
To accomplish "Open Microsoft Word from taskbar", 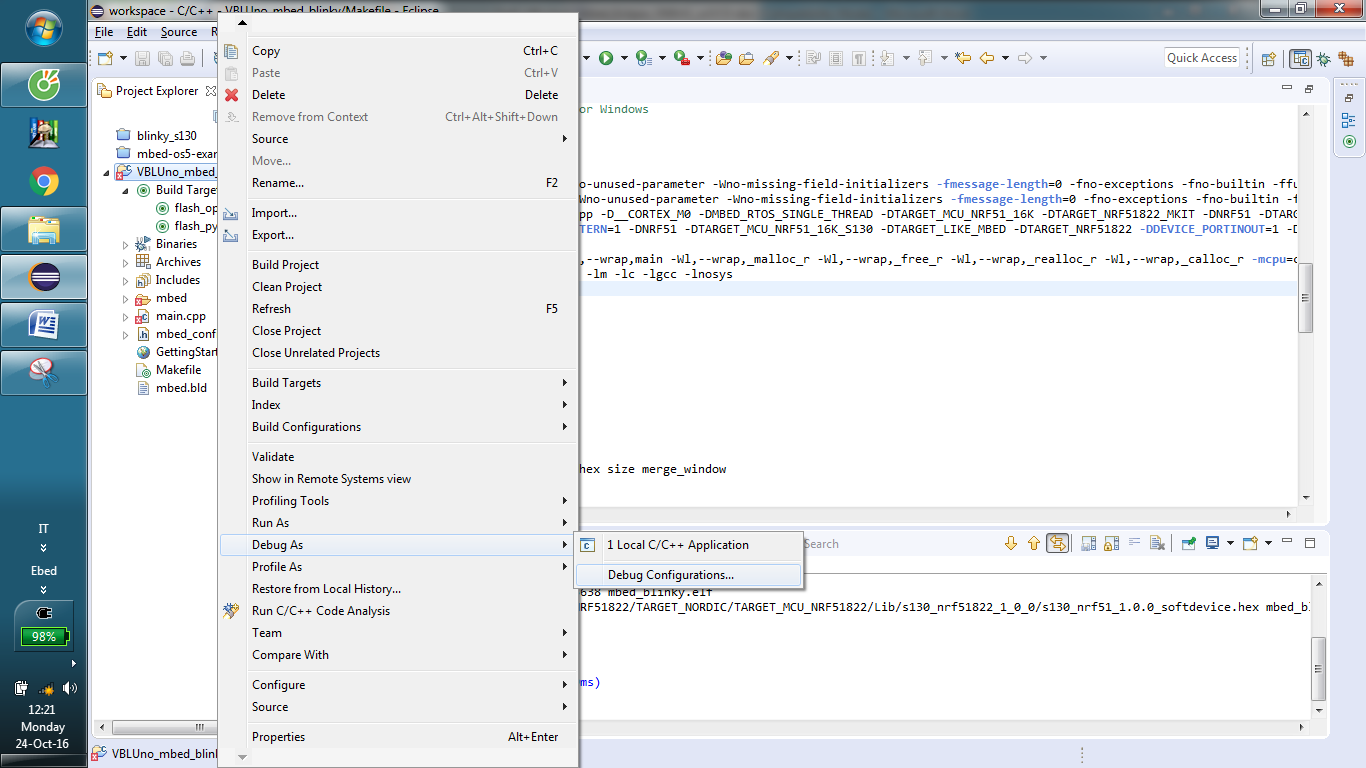I will [x=44, y=325].
